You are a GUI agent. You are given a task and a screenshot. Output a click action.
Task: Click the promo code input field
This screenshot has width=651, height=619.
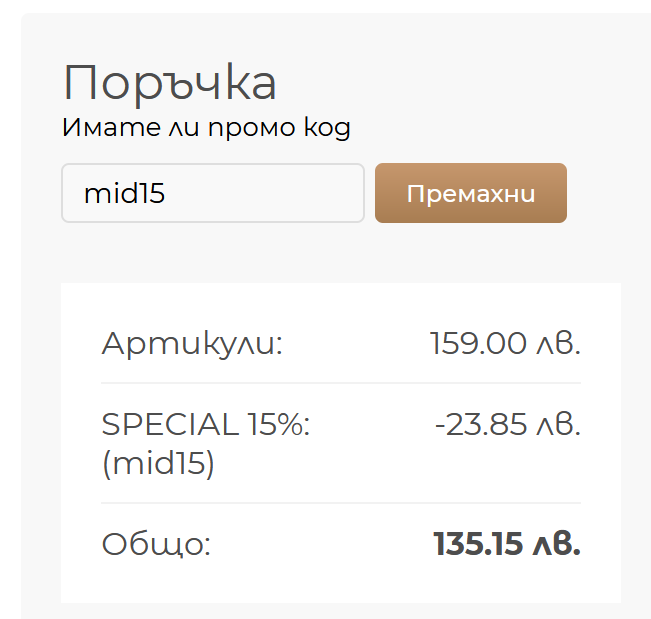pyautogui.click(x=212, y=193)
